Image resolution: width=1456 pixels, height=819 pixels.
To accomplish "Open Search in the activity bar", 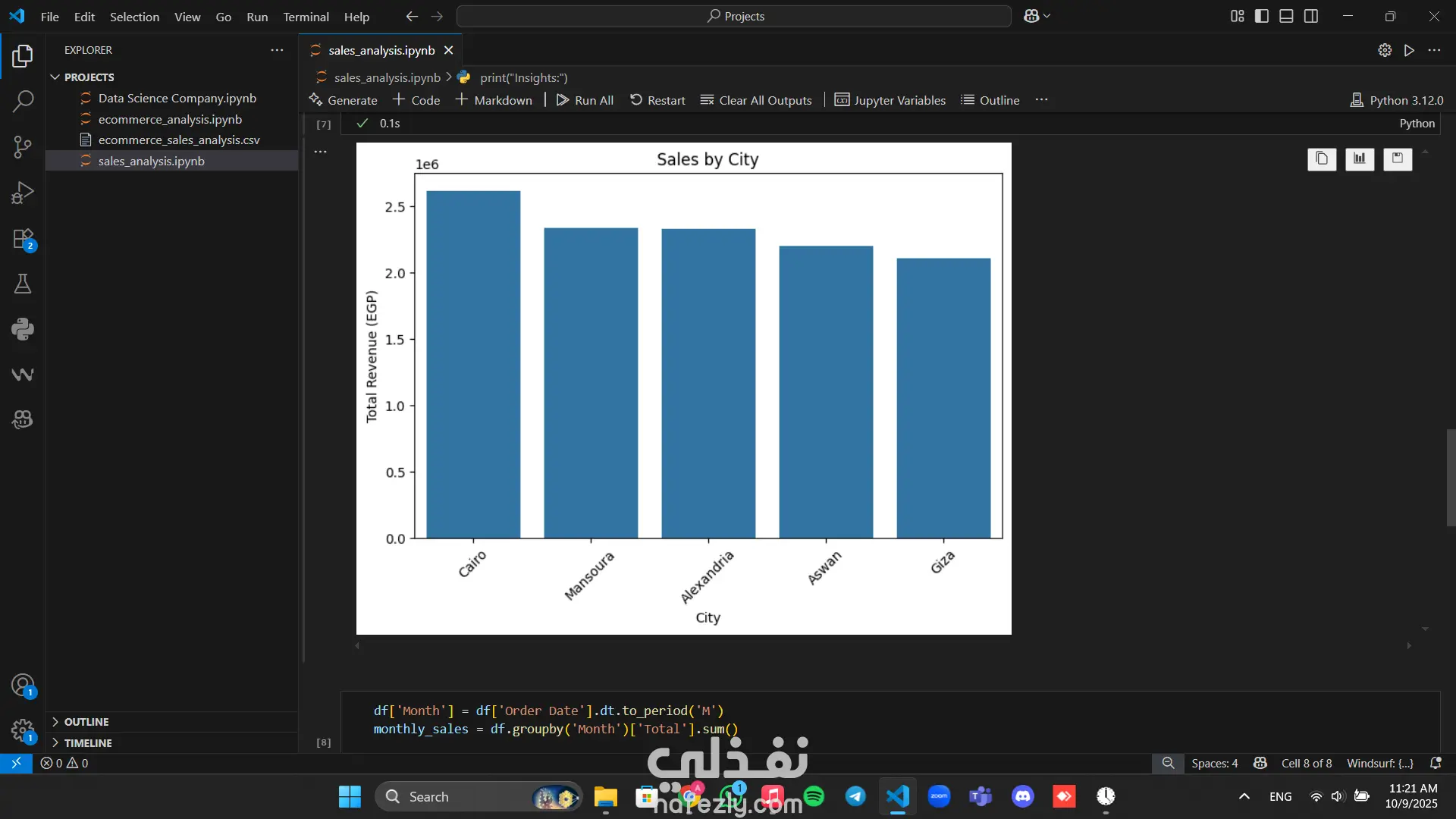I will tap(23, 101).
